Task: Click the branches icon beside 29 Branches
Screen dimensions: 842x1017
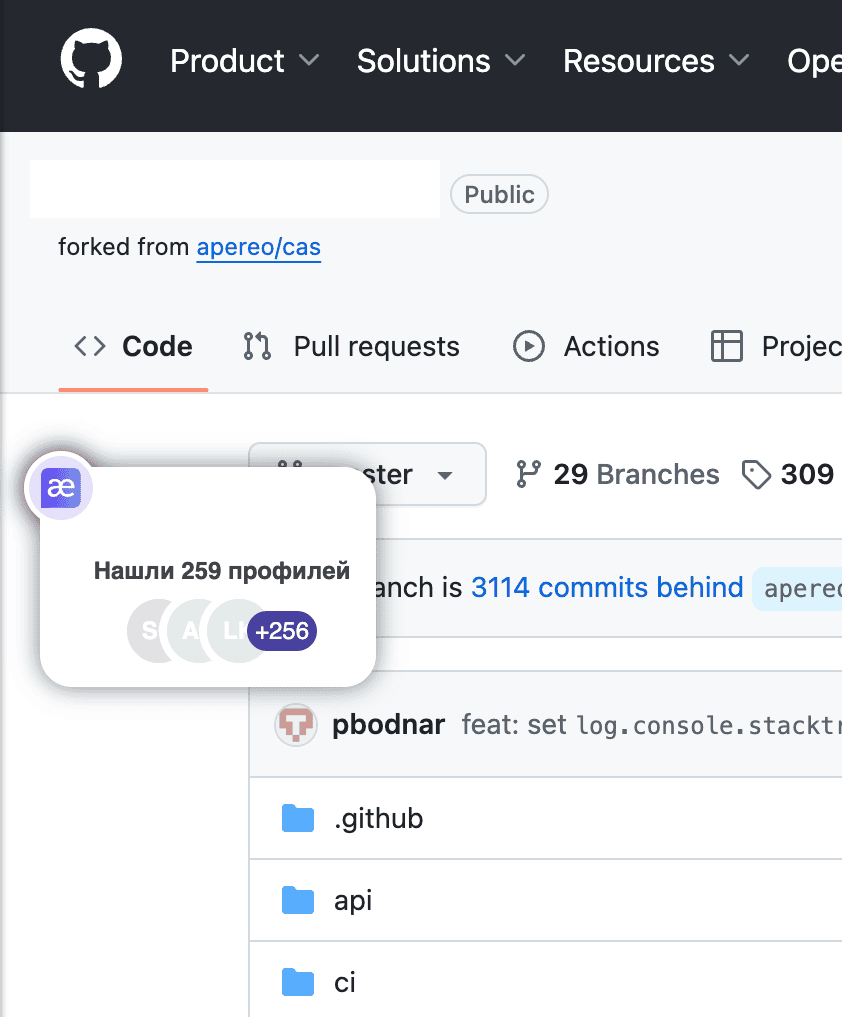Action: point(528,474)
